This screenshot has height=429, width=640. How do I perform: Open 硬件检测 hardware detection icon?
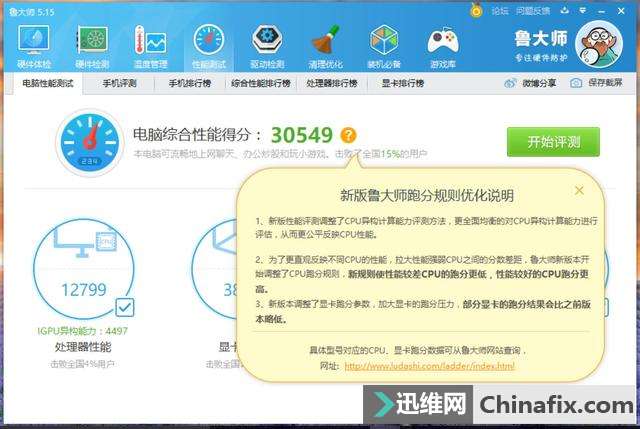(92, 46)
